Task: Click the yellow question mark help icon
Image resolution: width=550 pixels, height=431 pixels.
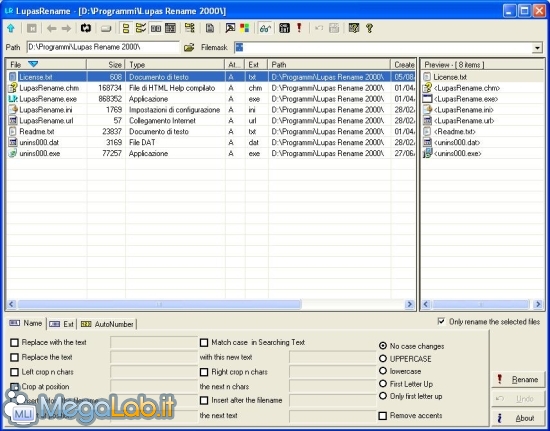Action: pos(369,28)
